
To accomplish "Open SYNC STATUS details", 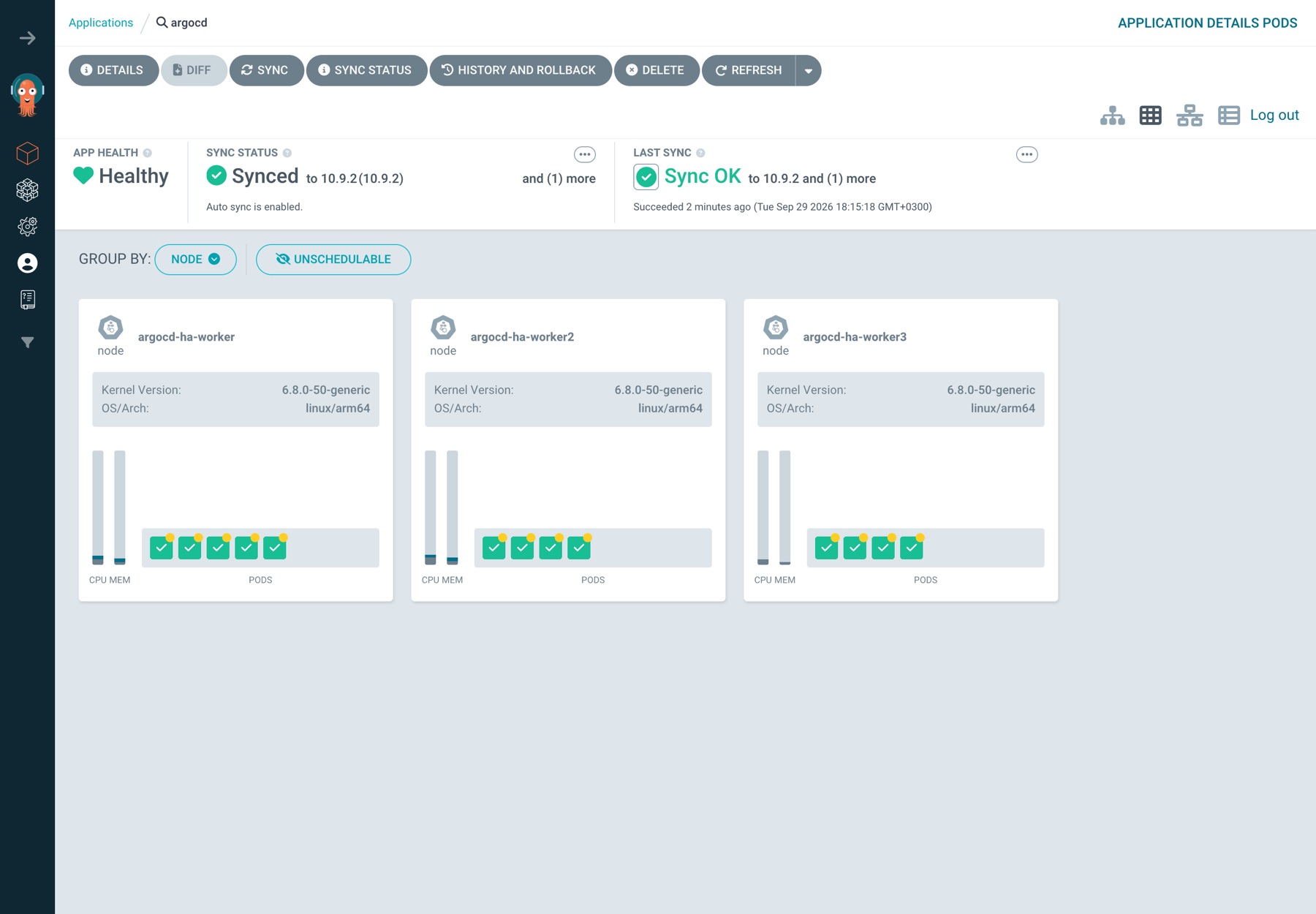I will click(366, 71).
